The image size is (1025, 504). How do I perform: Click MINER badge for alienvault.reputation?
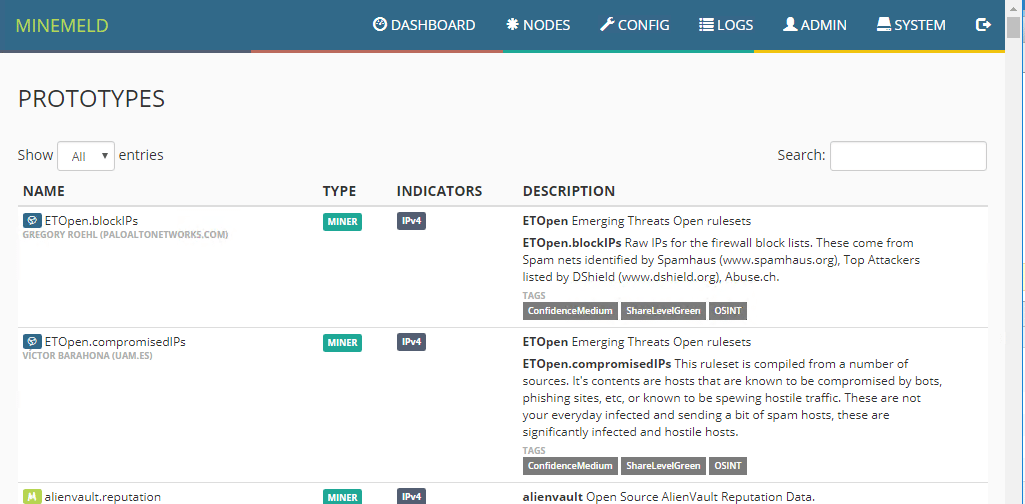[x=343, y=496]
